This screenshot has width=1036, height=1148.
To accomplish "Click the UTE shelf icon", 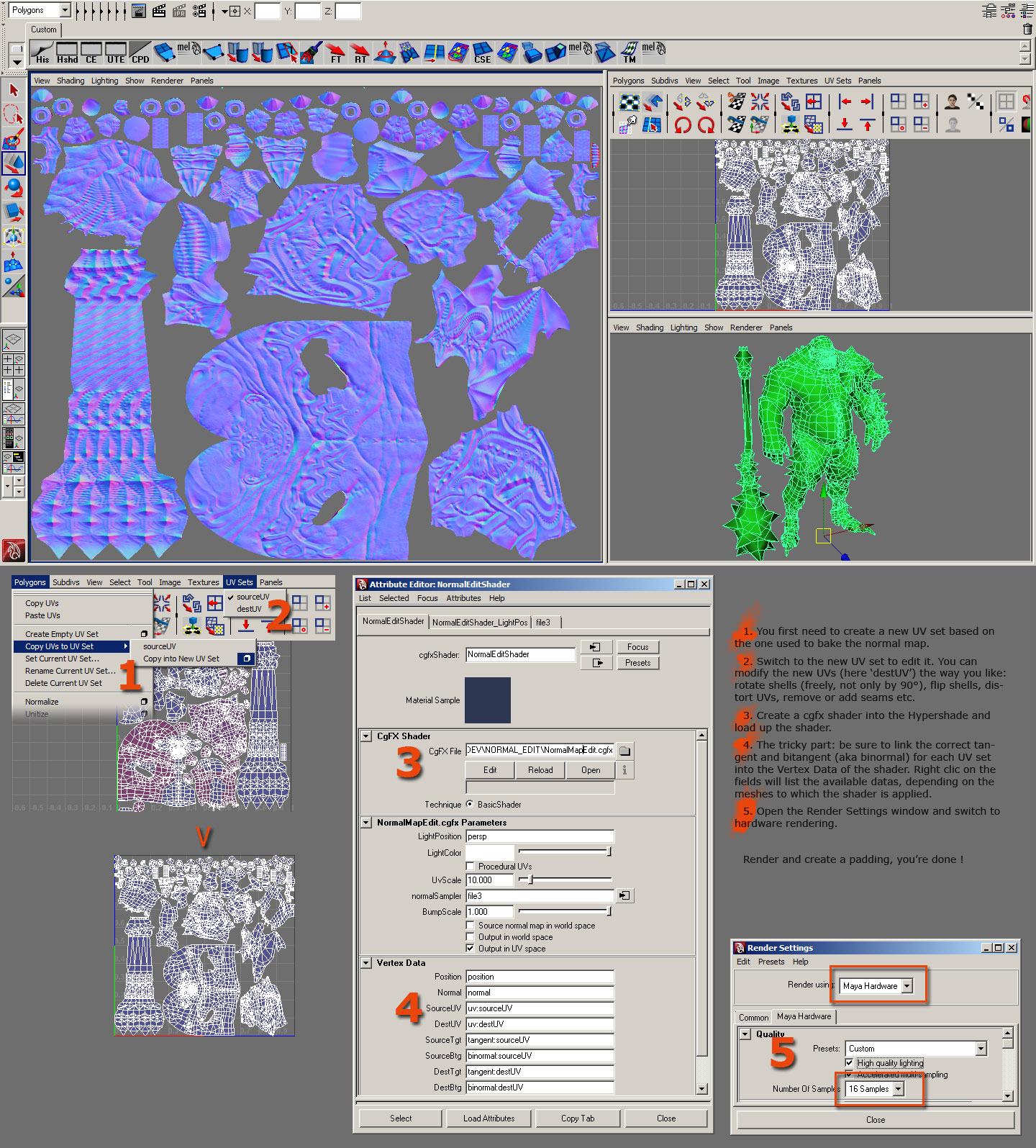I will click(116, 53).
